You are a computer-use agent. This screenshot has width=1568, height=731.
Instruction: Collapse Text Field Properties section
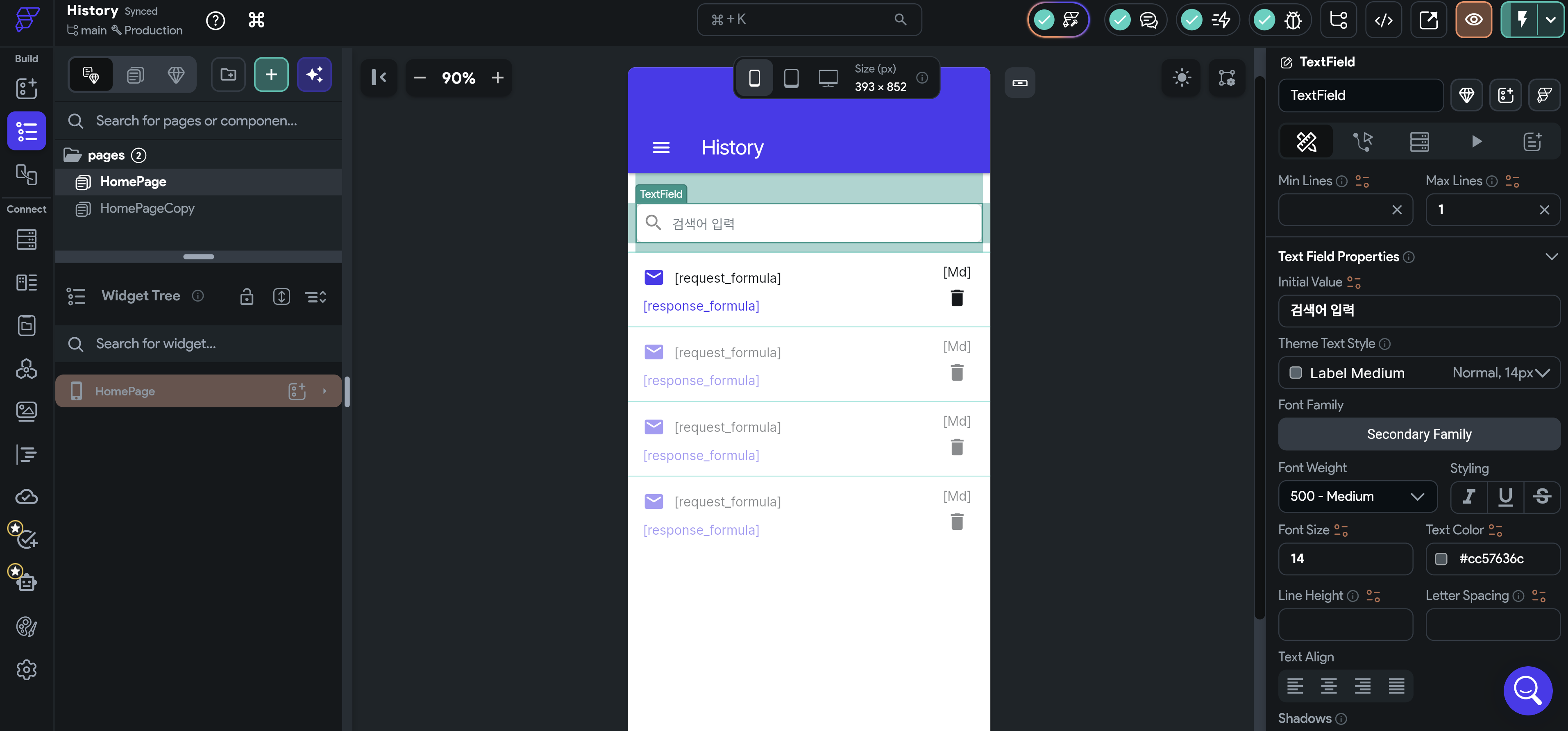[1552, 256]
